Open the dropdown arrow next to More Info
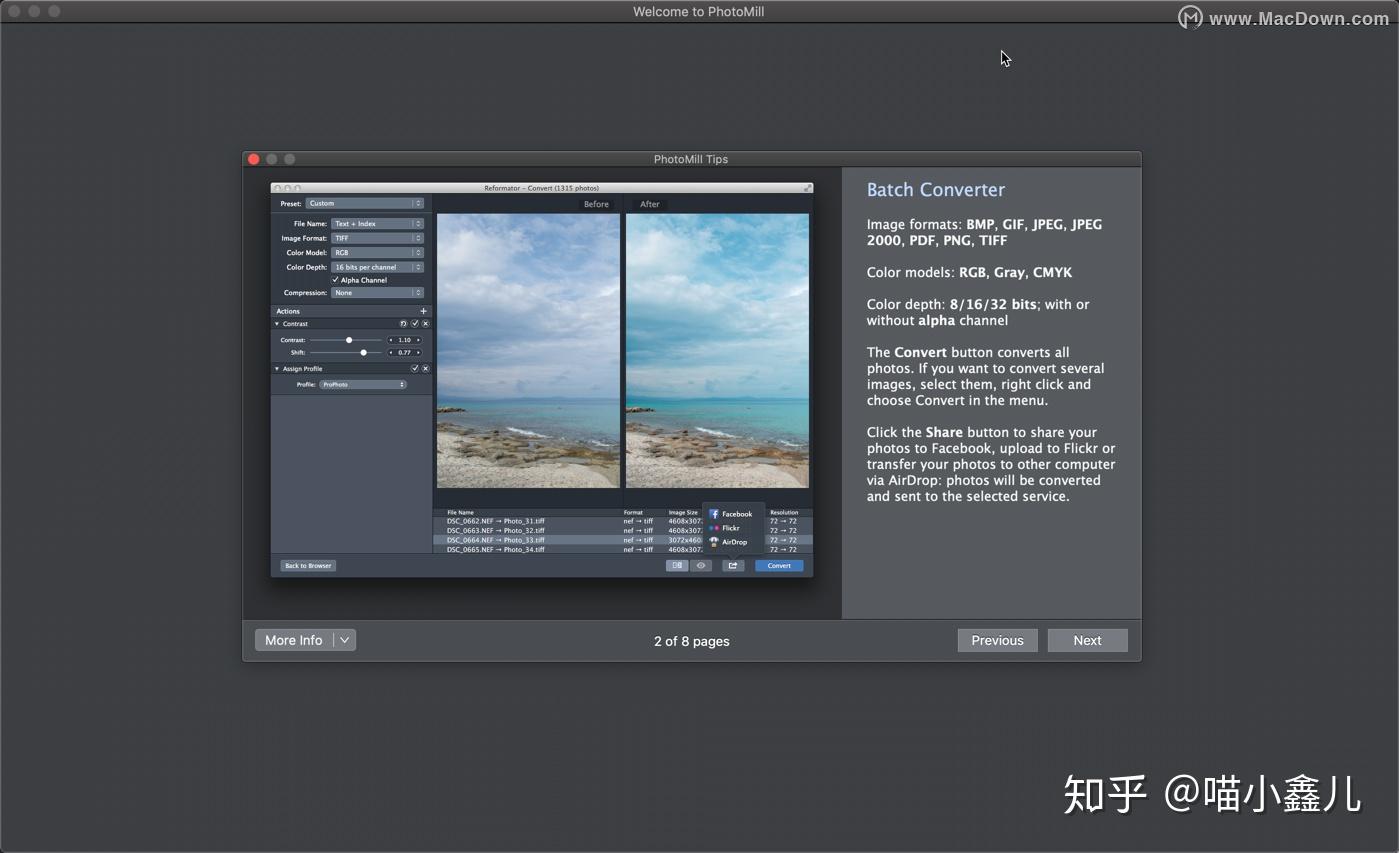Image resolution: width=1399 pixels, height=853 pixels. (x=344, y=640)
